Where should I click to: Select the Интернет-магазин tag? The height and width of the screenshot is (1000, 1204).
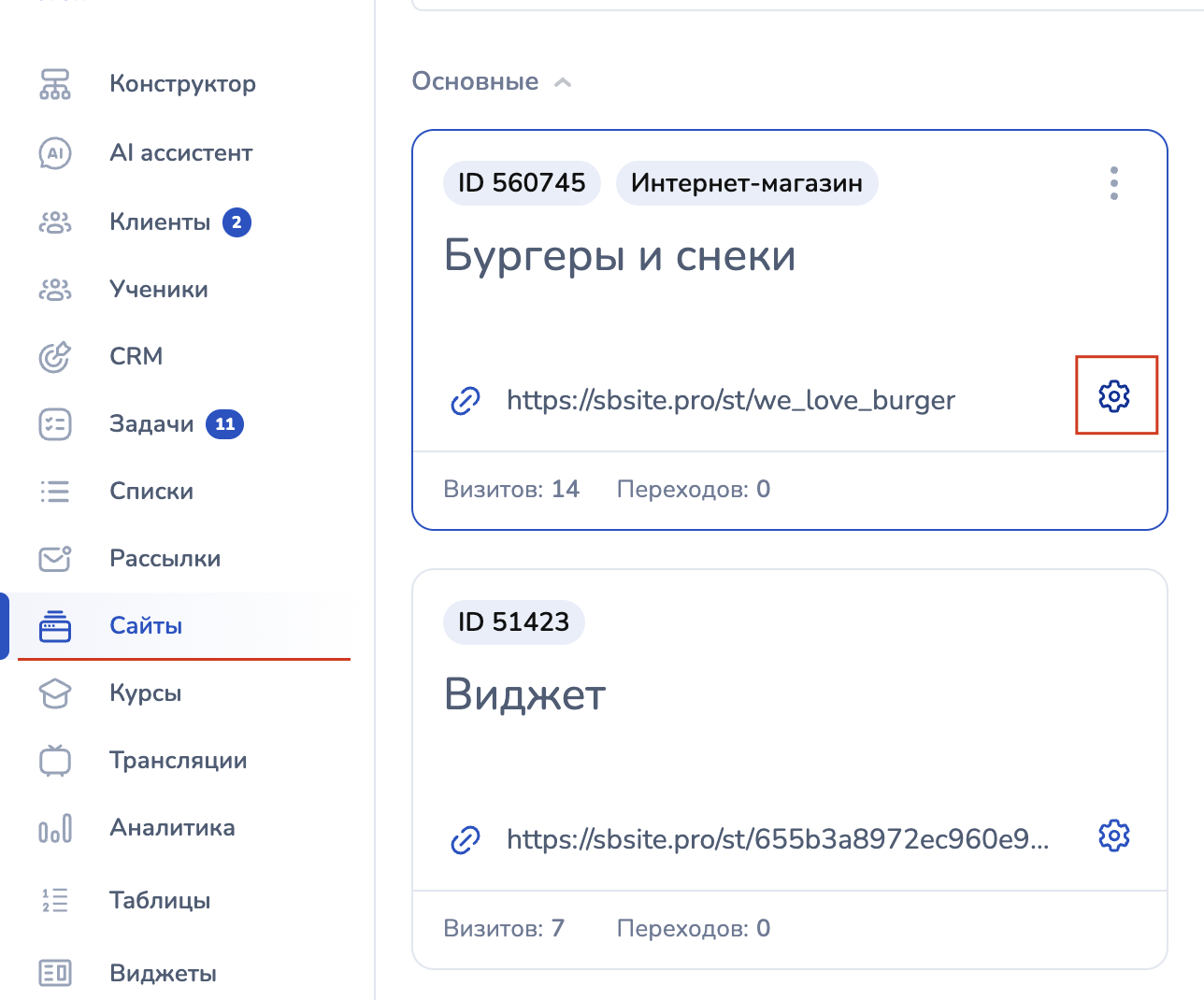coord(746,183)
